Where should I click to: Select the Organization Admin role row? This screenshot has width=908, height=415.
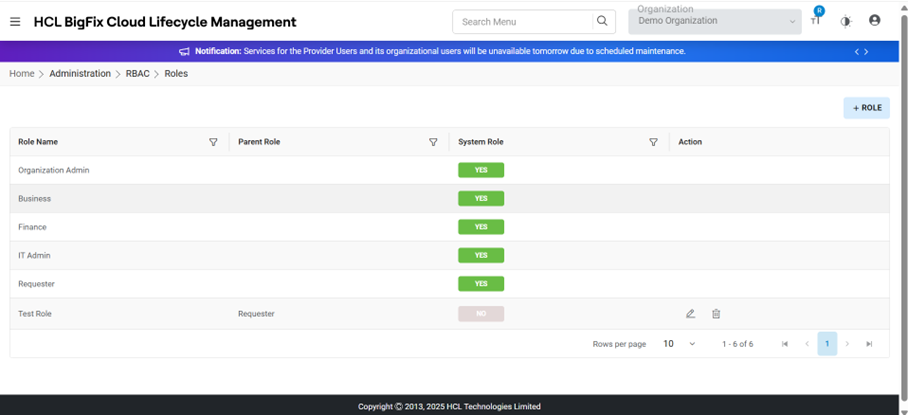449,170
